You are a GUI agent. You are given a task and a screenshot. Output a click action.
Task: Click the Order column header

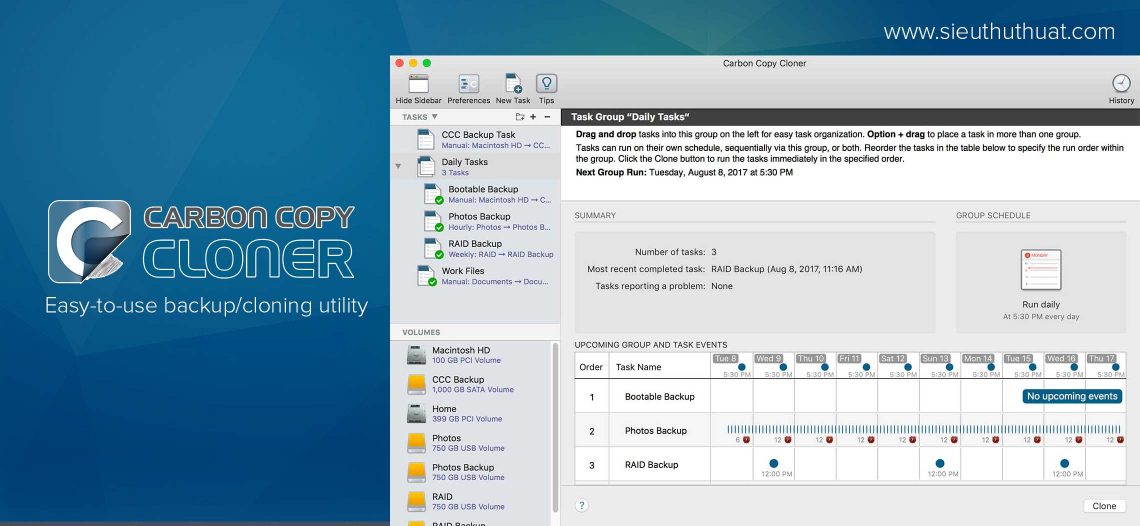click(591, 367)
